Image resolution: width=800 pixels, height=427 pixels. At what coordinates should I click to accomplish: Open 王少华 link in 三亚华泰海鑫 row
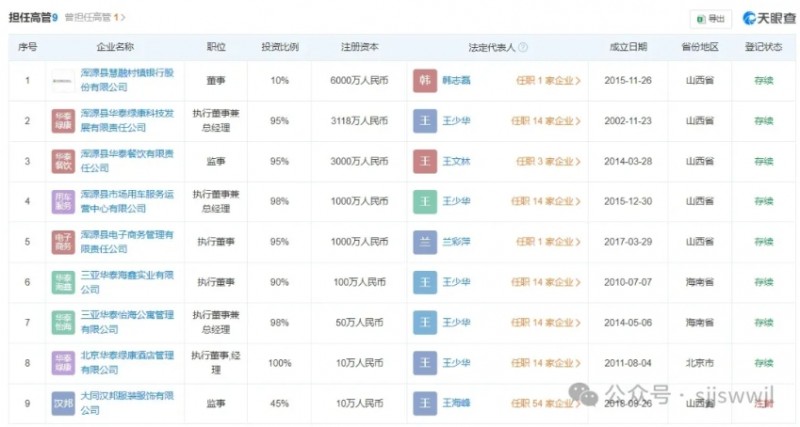(x=456, y=282)
